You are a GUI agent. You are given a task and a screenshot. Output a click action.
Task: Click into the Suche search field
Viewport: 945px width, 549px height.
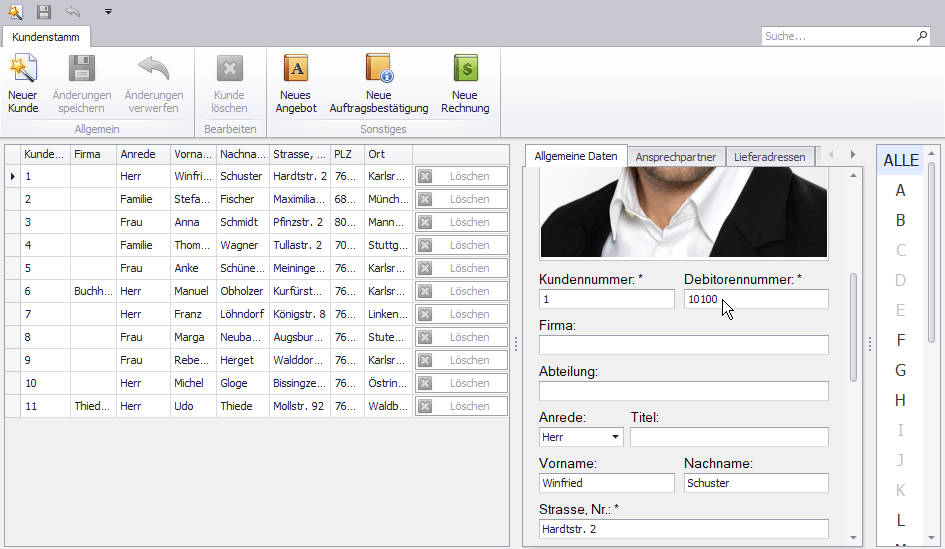pyautogui.click(x=838, y=36)
